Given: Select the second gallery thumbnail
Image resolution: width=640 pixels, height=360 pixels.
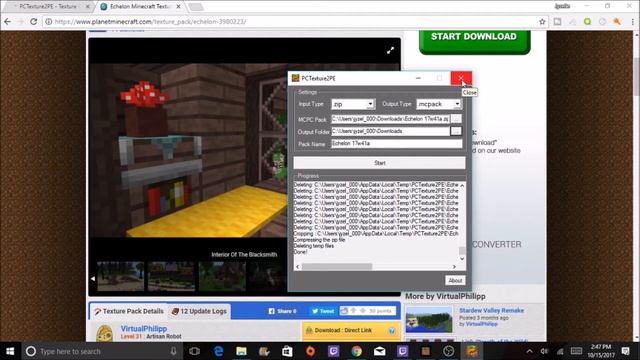Looking at the screenshot, I should (x=171, y=276).
